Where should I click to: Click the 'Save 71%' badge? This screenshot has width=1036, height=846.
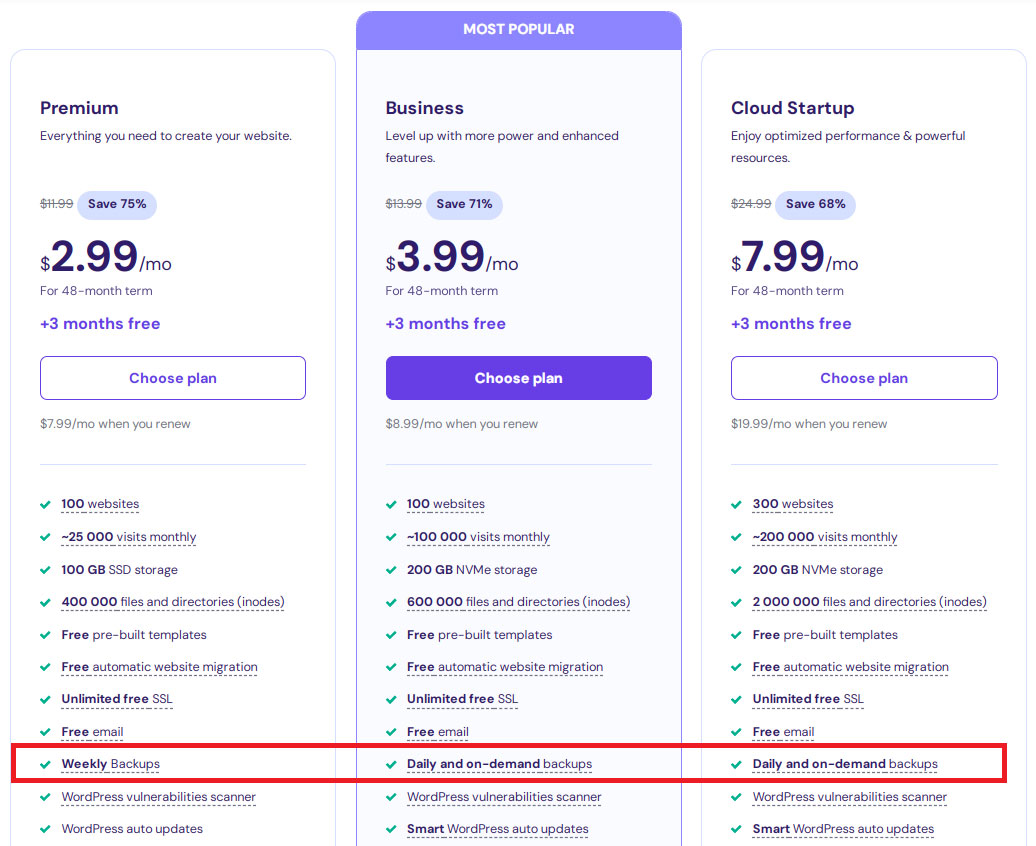tap(464, 204)
